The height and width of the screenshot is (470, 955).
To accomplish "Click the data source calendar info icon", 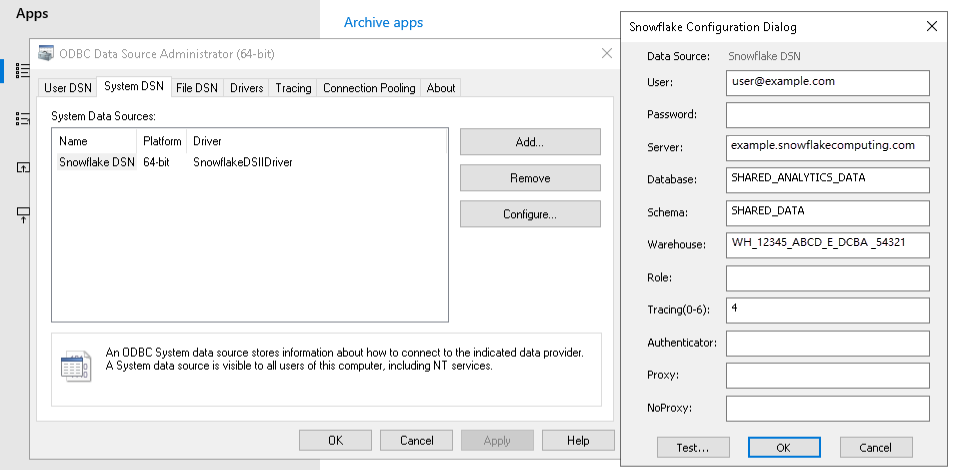I will tap(76, 367).
